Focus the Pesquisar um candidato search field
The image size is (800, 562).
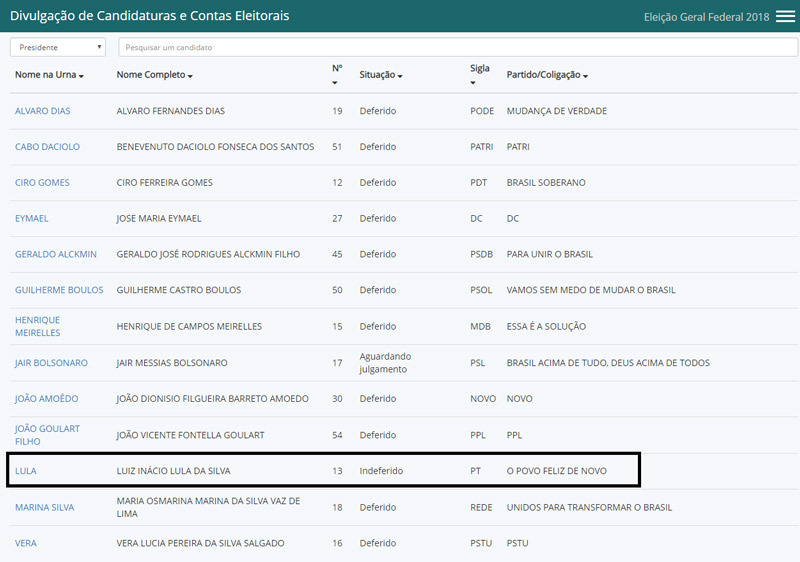458,47
